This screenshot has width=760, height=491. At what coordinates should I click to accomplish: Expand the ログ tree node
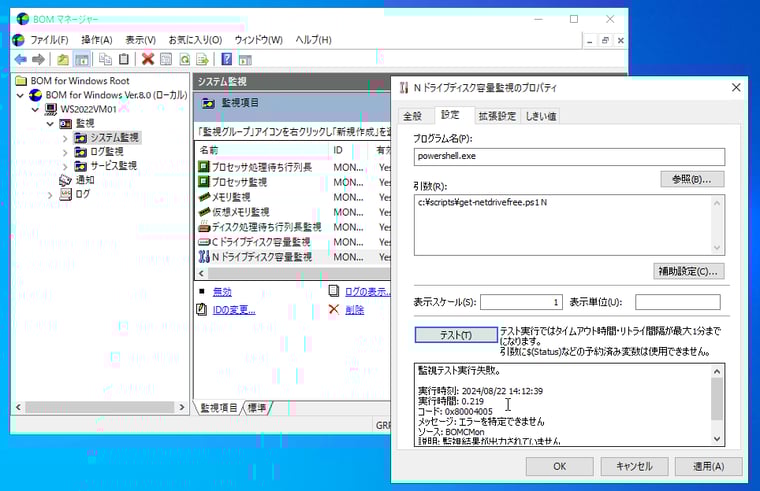(50, 195)
